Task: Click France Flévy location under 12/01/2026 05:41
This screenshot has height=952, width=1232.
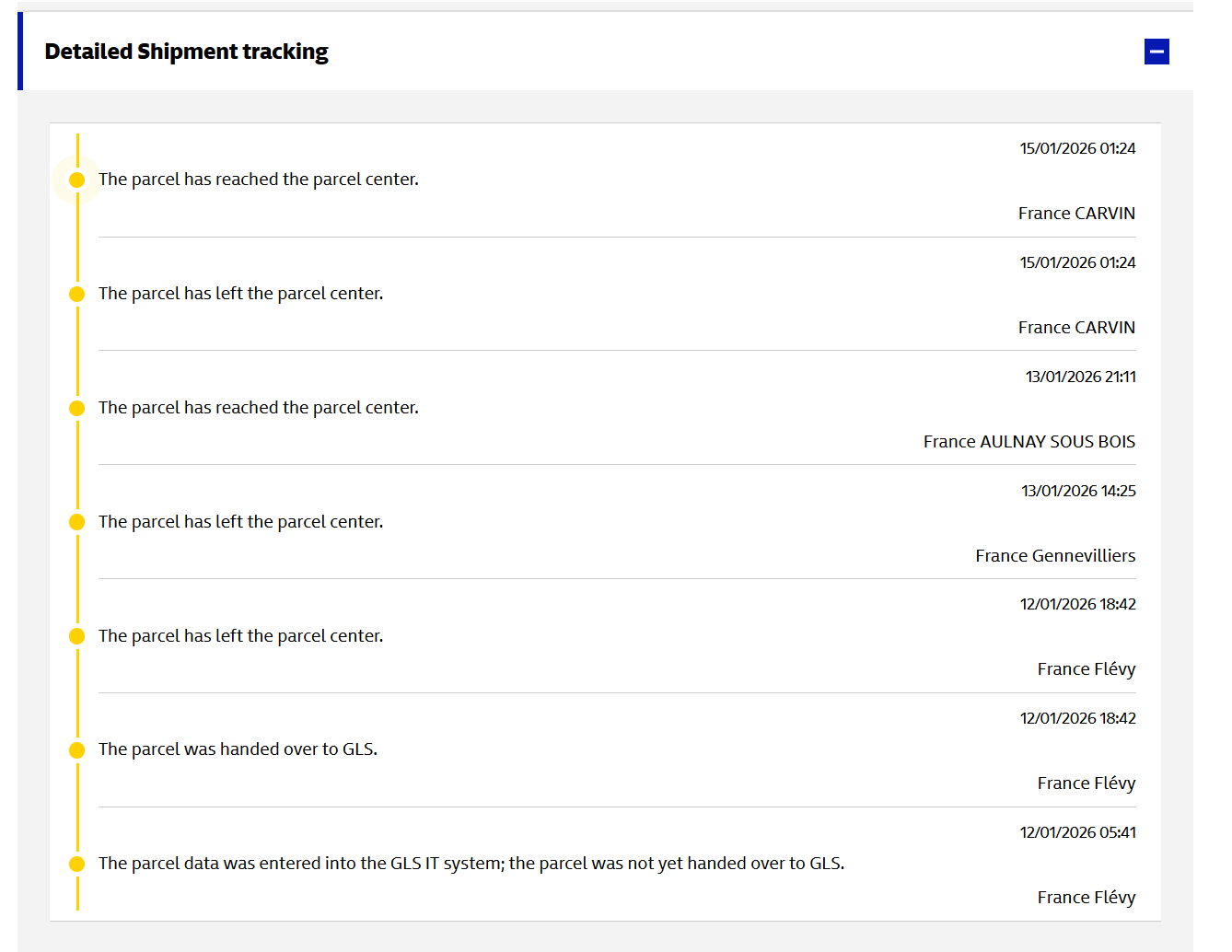Action: pos(1087,898)
